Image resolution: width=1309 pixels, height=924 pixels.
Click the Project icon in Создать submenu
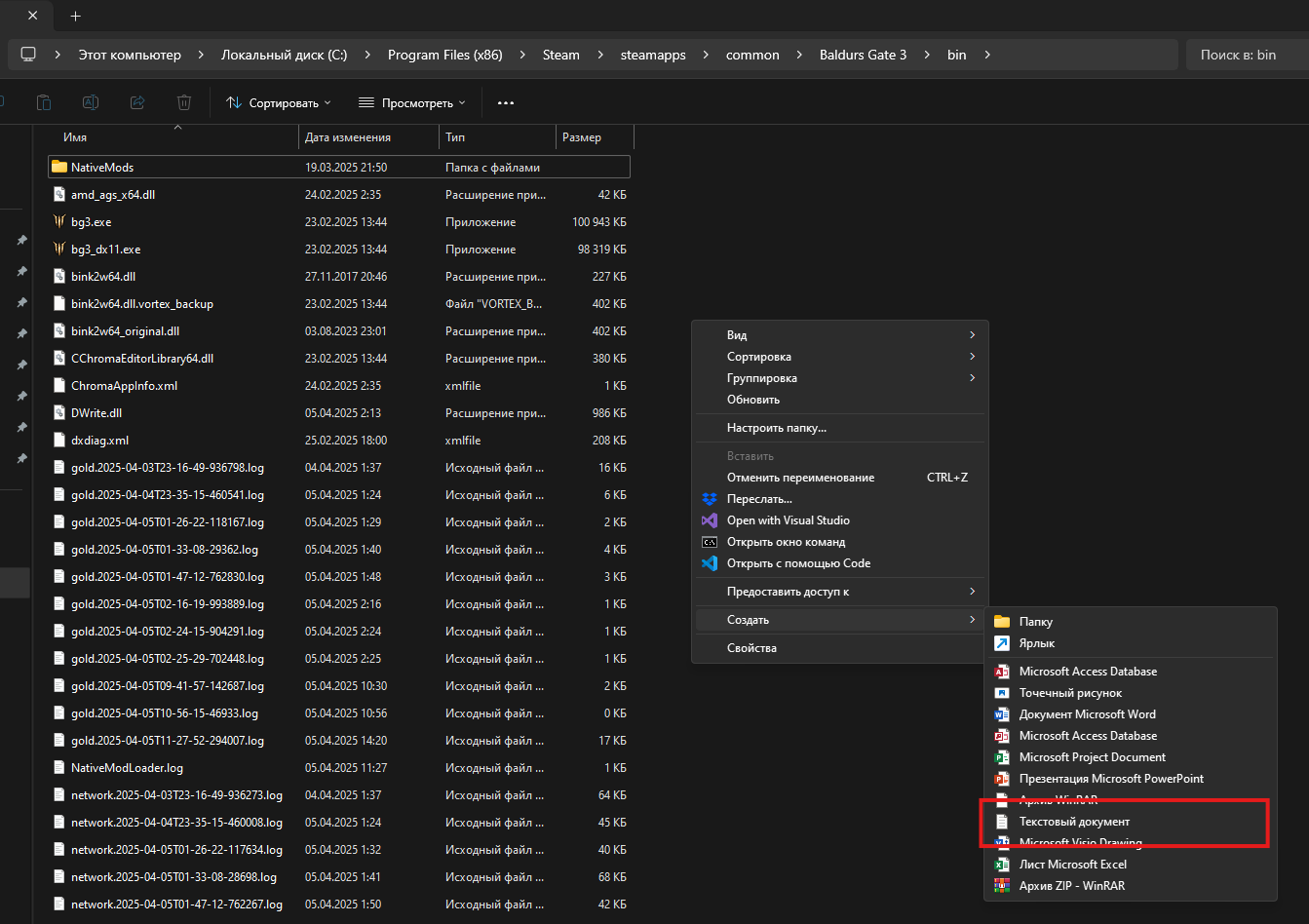coord(1002,757)
